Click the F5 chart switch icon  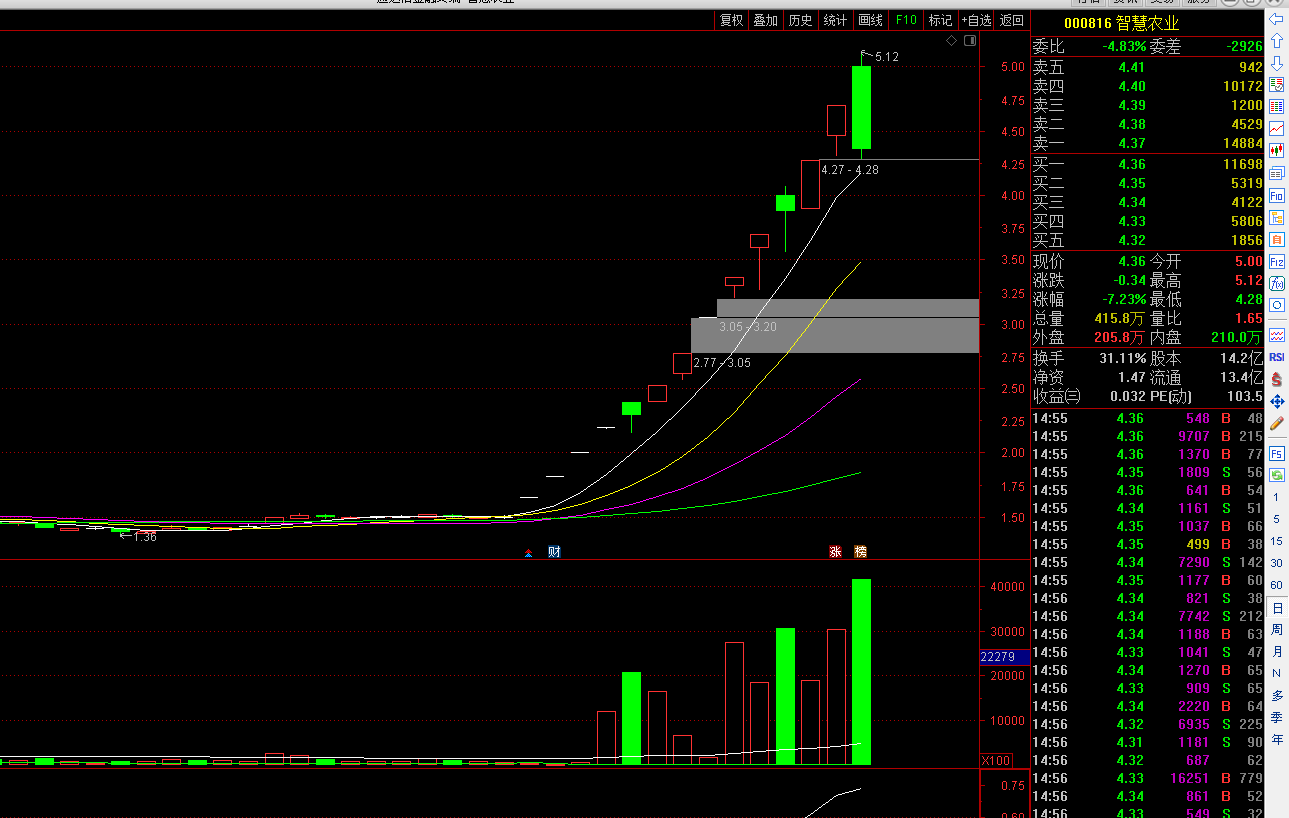coord(1276,453)
